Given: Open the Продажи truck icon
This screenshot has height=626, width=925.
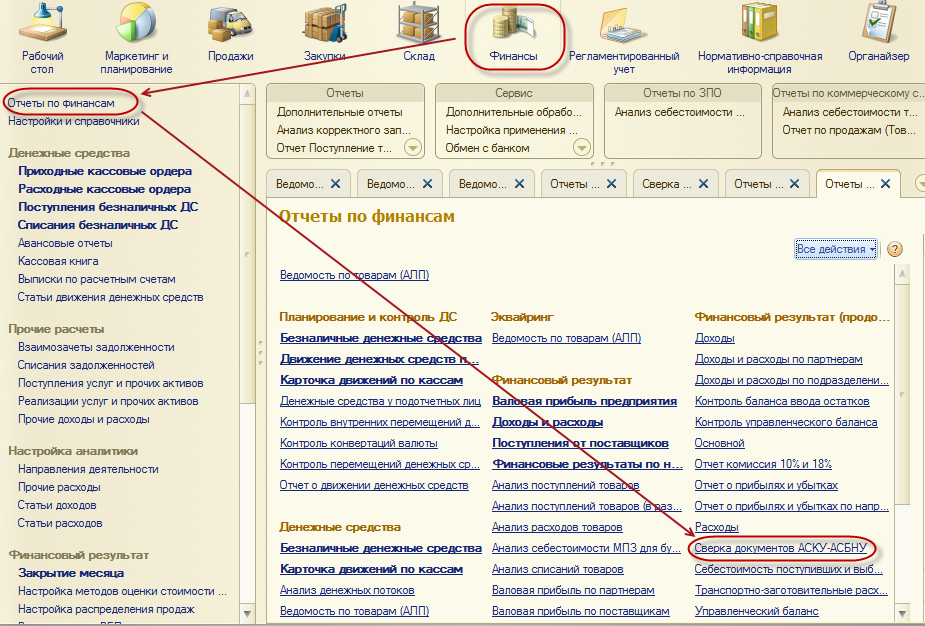Looking at the screenshot, I should tap(231, 24).
